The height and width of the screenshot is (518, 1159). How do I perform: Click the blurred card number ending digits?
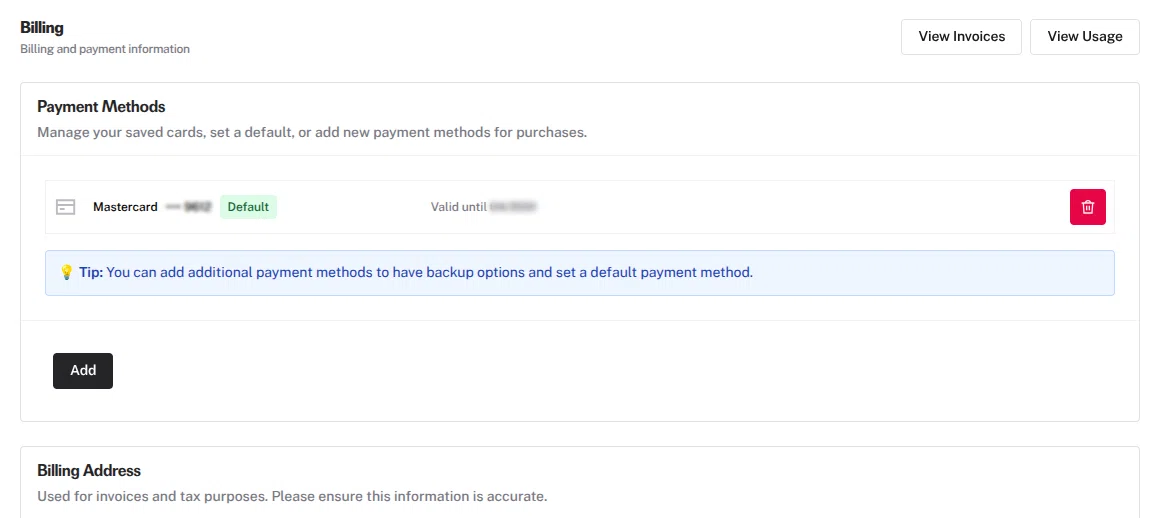click(x=189, y=207)
